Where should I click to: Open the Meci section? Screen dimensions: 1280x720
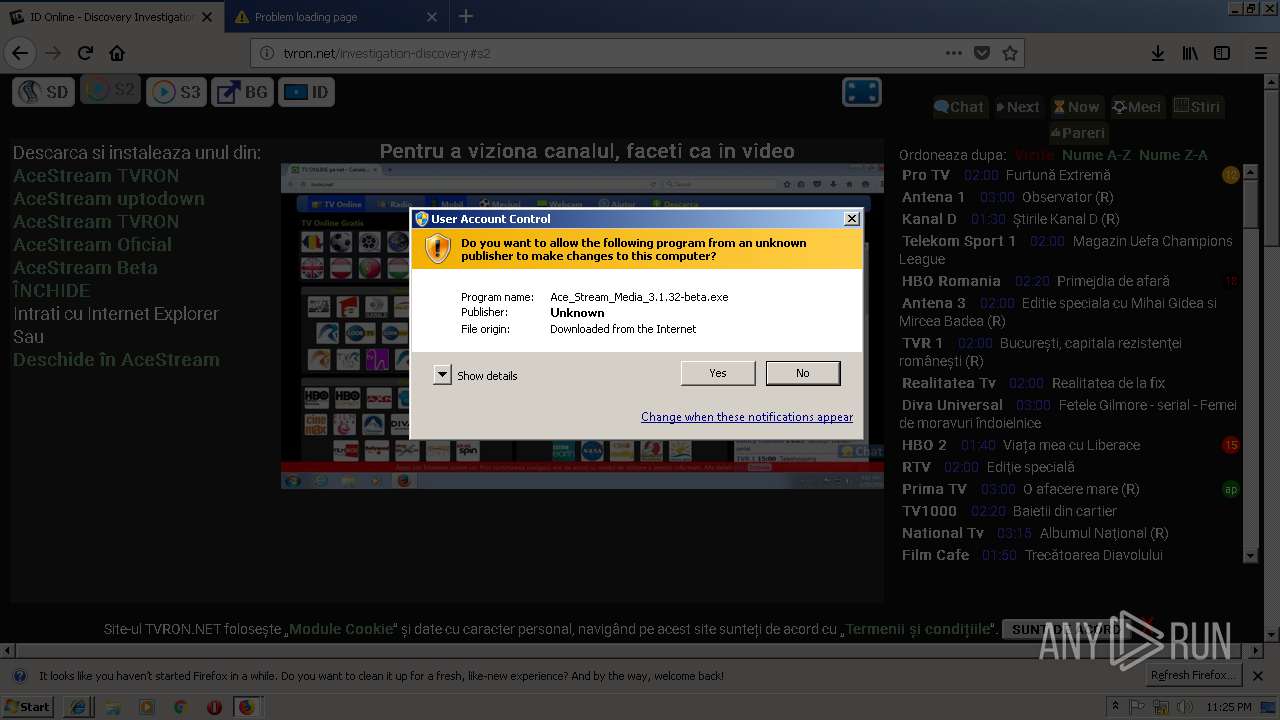(x=1137, y=107)
